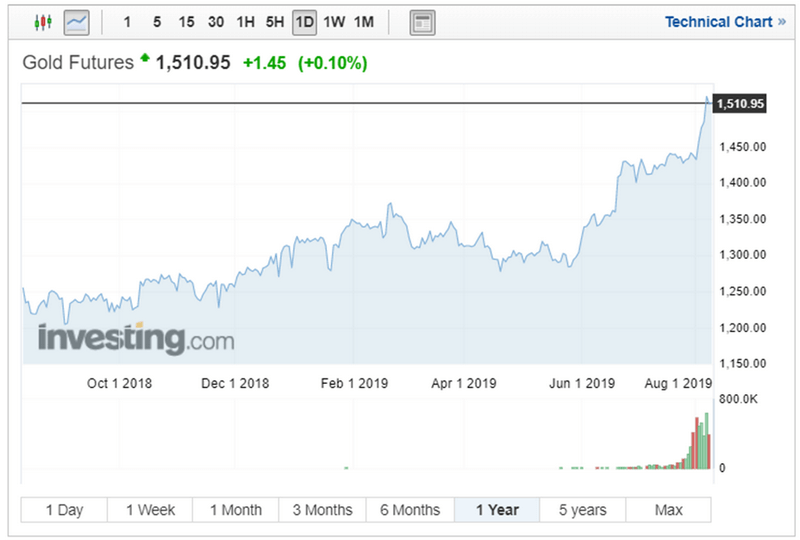Open the chart layout panel icon
The height and width of the screenshot is (540, 800).
pyautogui.click(x=422, y=22)
